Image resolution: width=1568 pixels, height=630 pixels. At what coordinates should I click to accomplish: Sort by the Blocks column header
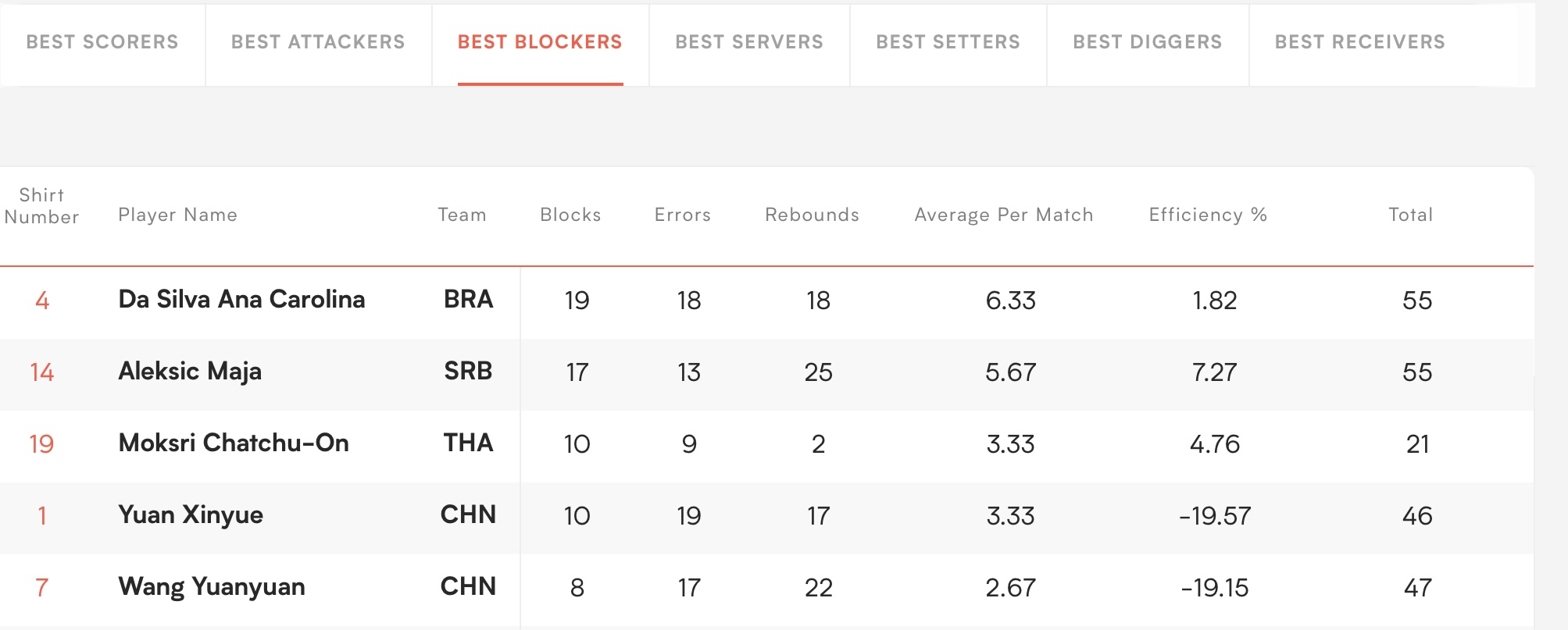(570, 215)
